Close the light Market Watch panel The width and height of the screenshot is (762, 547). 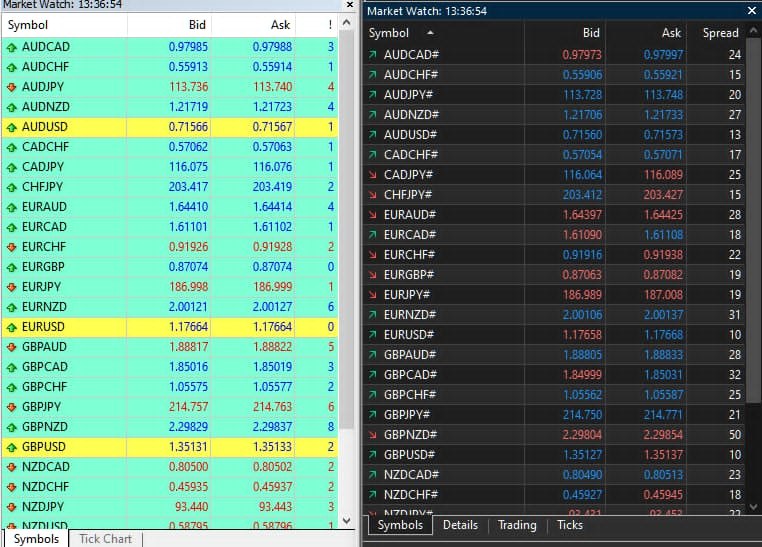[349, 4]
